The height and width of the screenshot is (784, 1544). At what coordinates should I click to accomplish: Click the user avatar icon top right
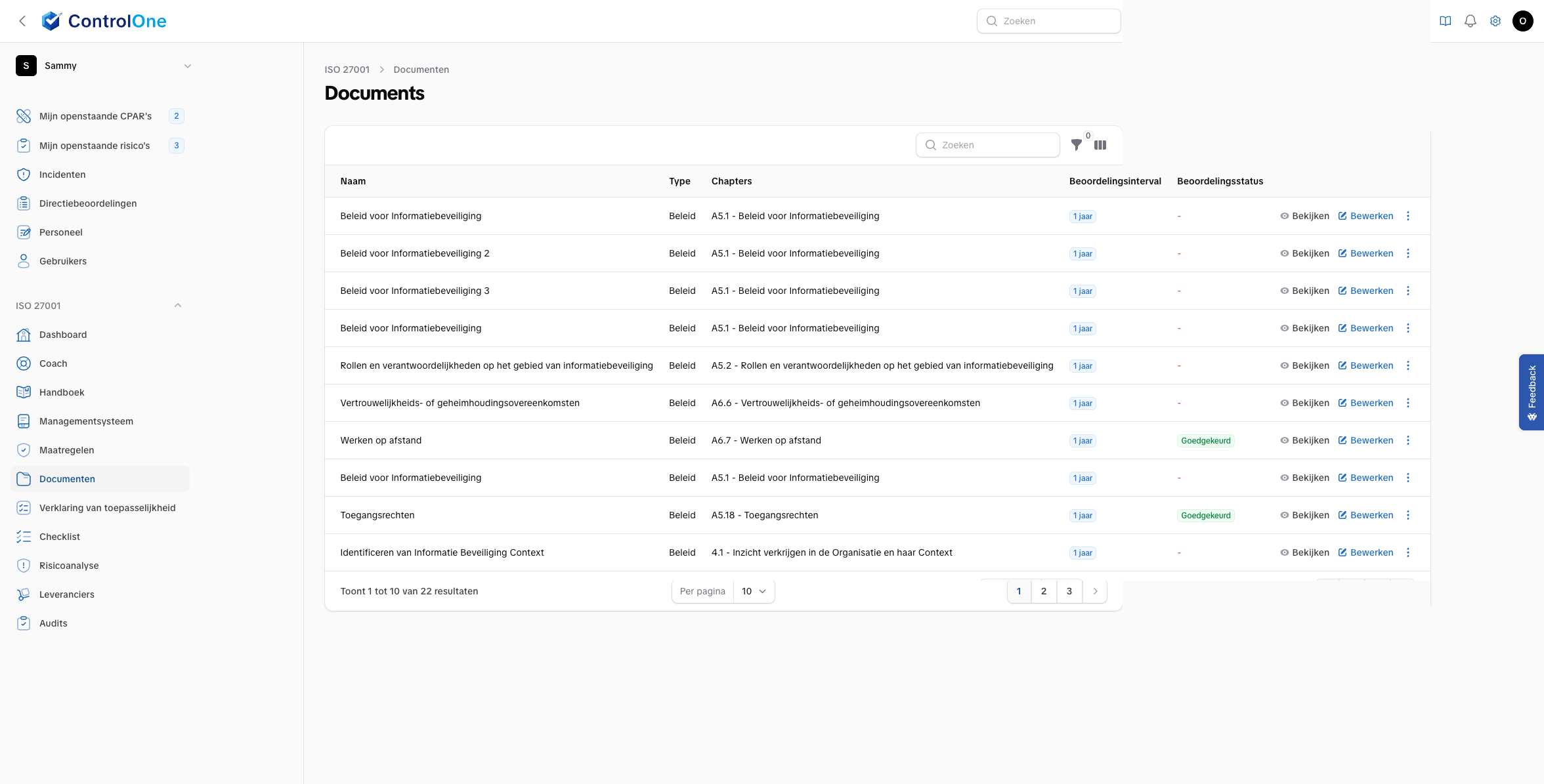click(1522, 21)
